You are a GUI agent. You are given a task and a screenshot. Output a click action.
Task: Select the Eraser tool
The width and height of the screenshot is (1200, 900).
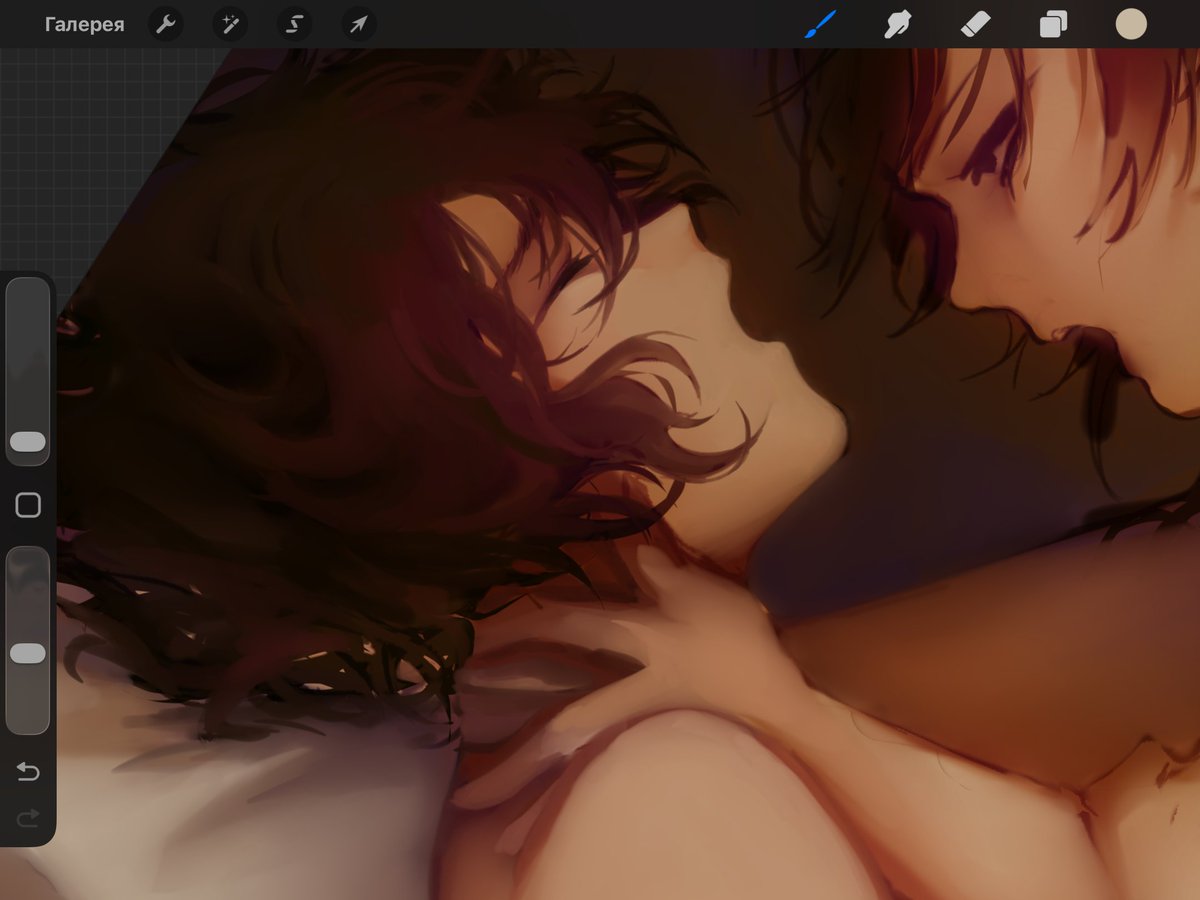pyautogui.click(x=975, y=24)
